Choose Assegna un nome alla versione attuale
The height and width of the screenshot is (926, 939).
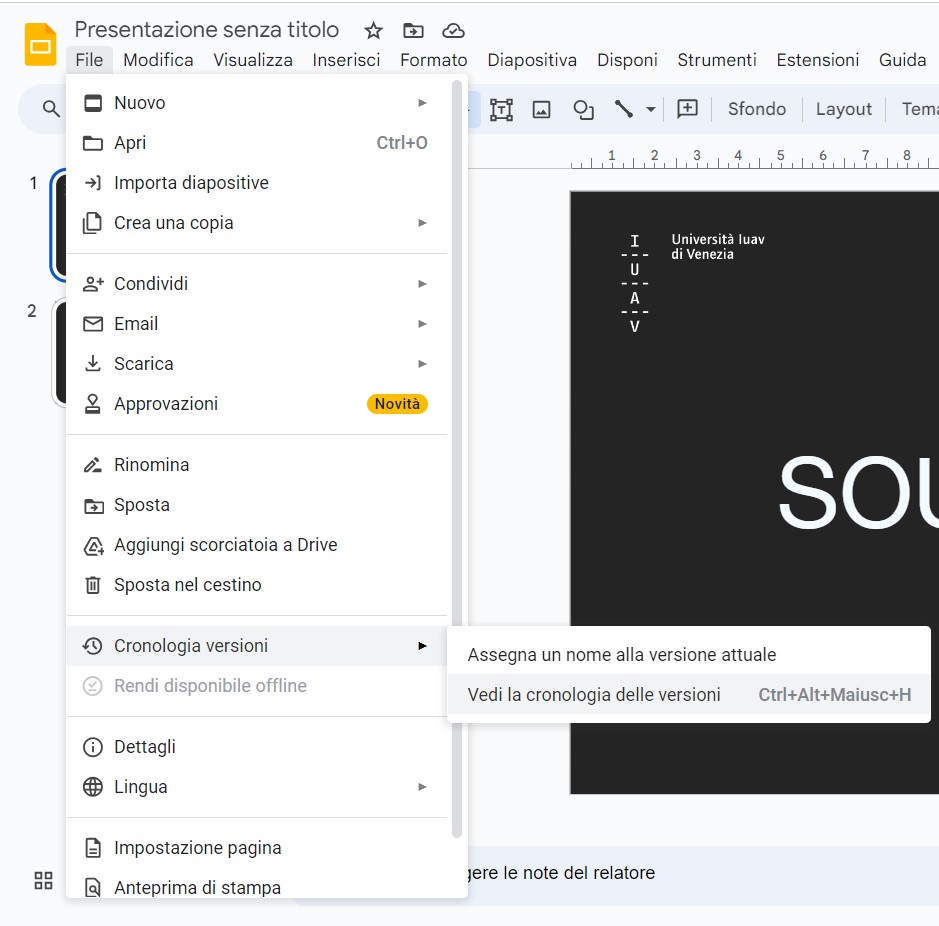coord(622,655)
